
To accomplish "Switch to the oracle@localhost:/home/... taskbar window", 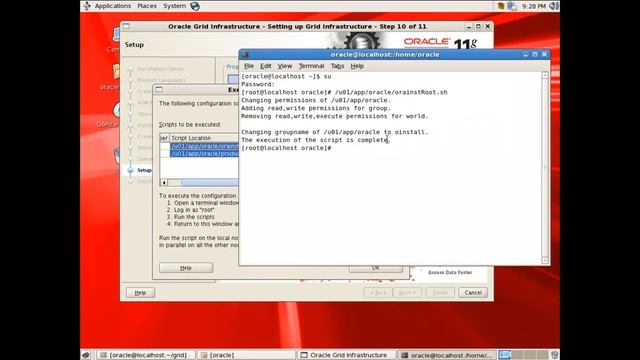I will (x=447, y=355).
